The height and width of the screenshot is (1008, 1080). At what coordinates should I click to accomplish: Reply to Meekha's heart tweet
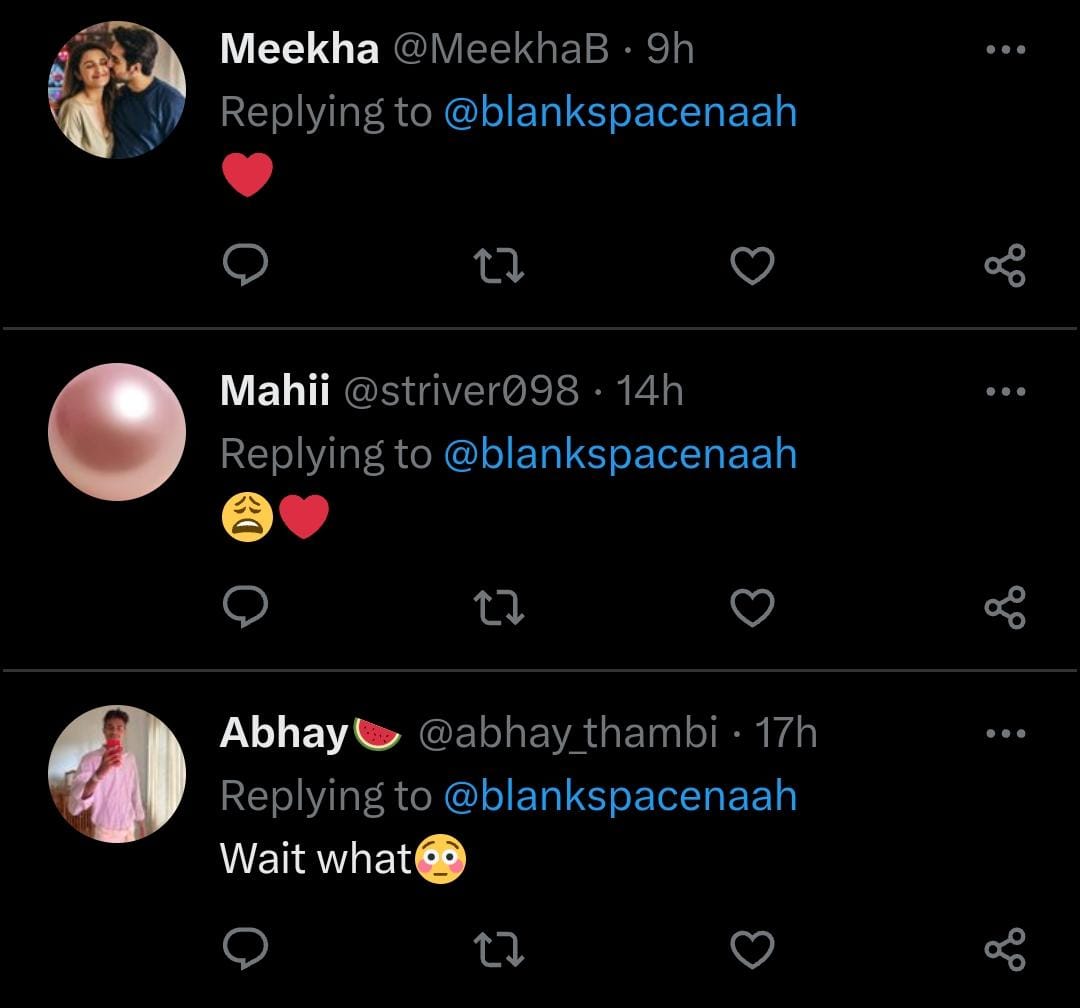(245, 265)
